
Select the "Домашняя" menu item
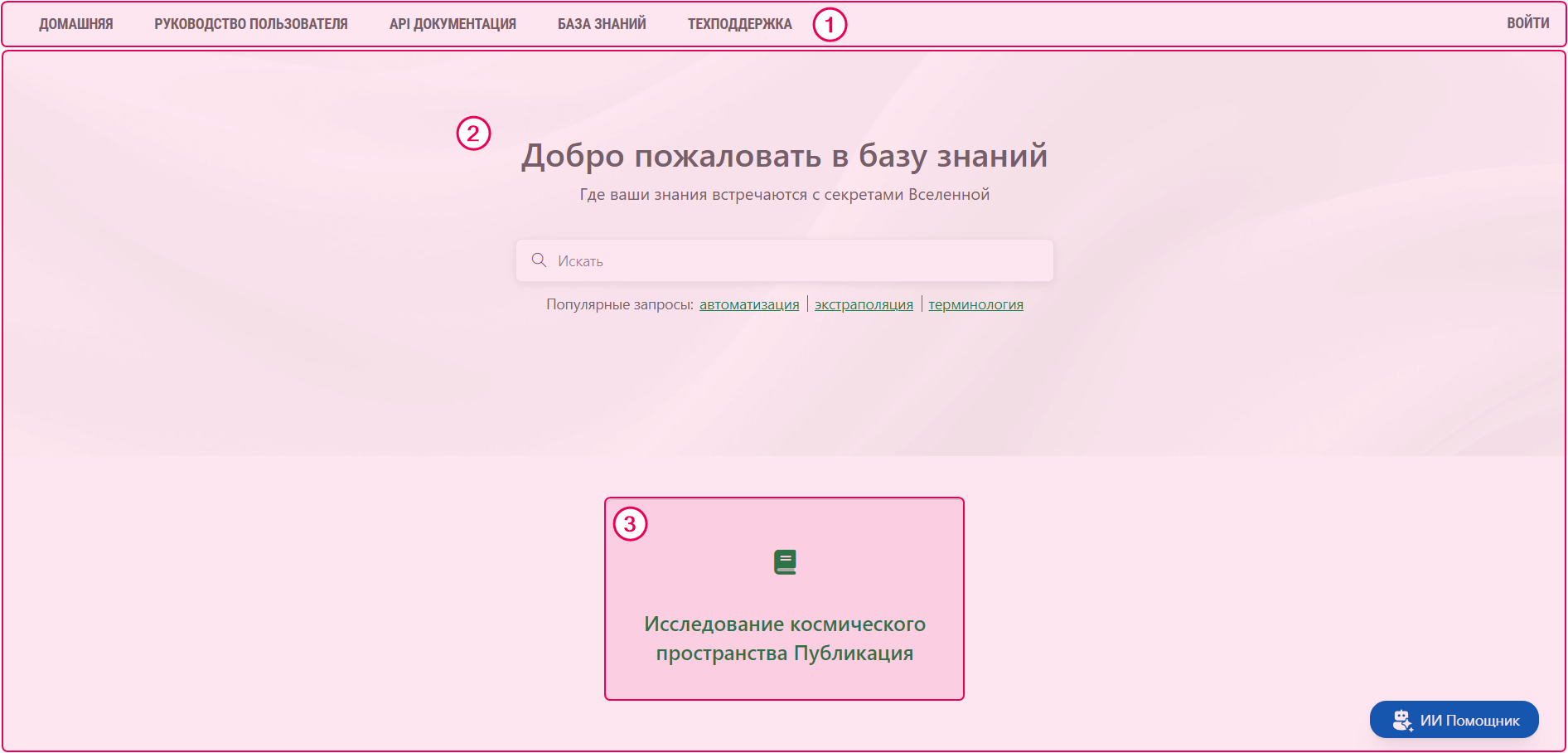(76, 22)
